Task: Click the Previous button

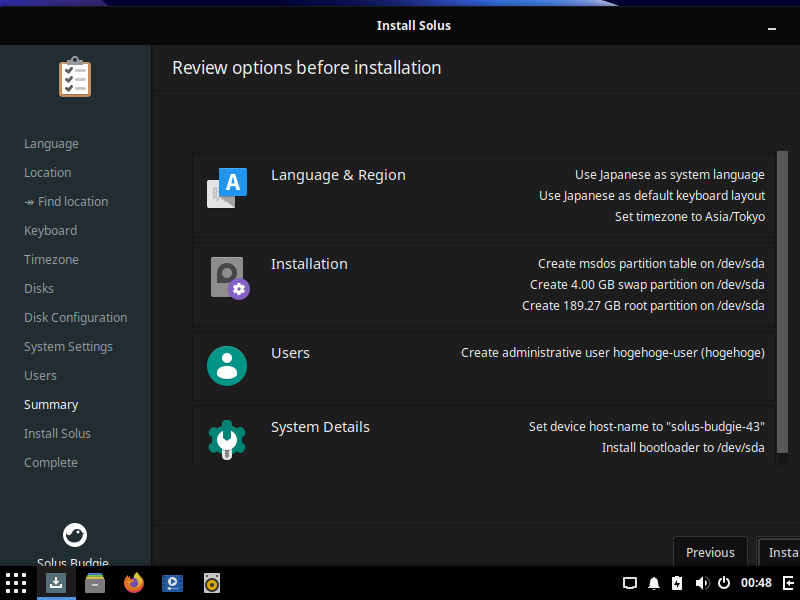Action: click(x=710, y=552)
